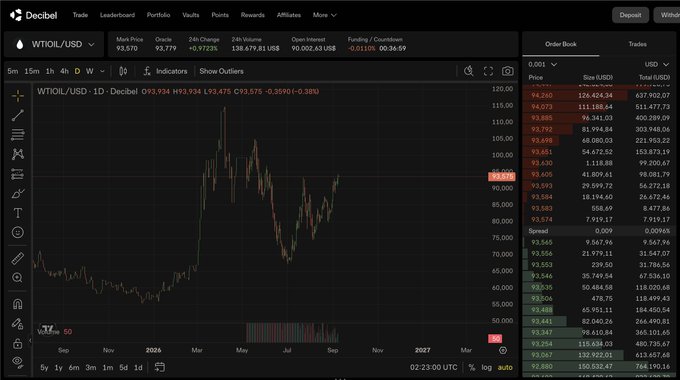The width and height of the screenshot is (680, 380).
Task: Toggle stay in drawing mode
Action: [18, 324]
